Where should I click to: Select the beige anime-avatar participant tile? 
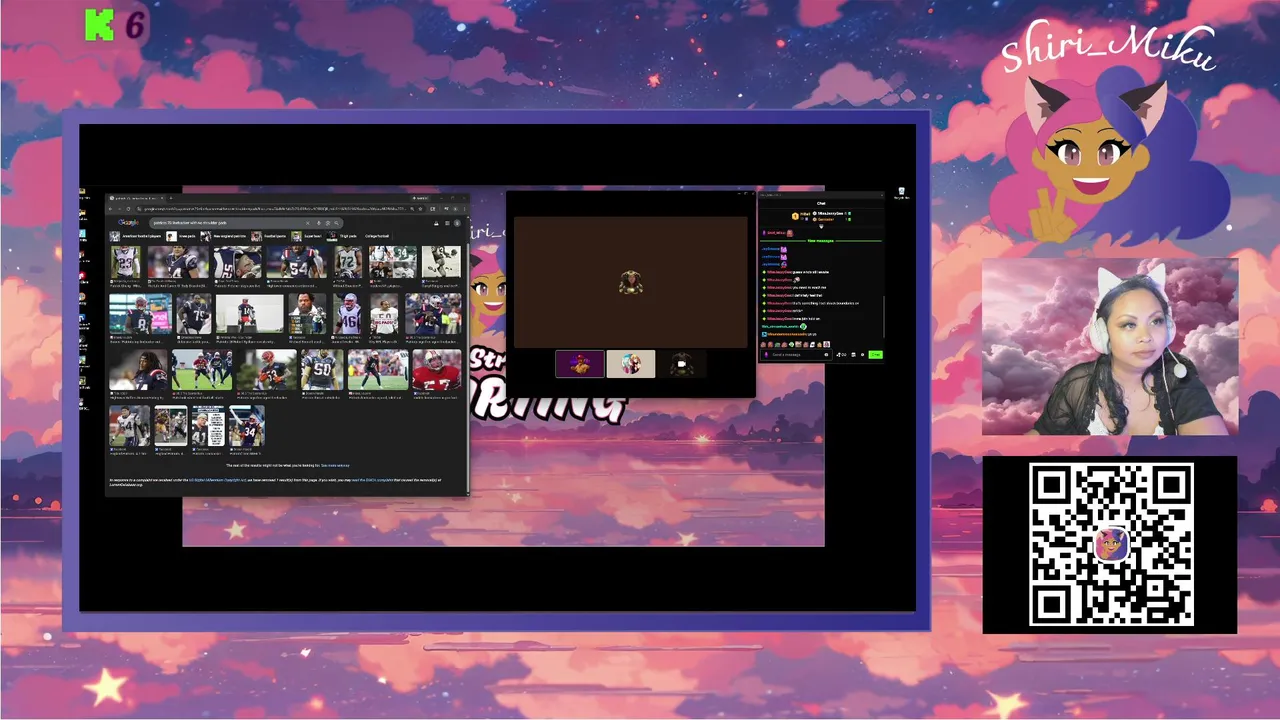(631, 364)
